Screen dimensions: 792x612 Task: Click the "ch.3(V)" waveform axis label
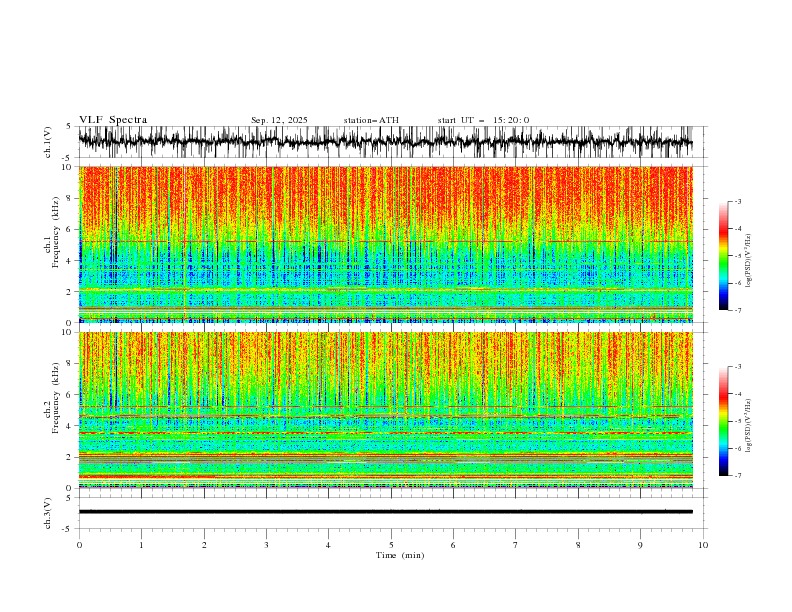point(48,513)
